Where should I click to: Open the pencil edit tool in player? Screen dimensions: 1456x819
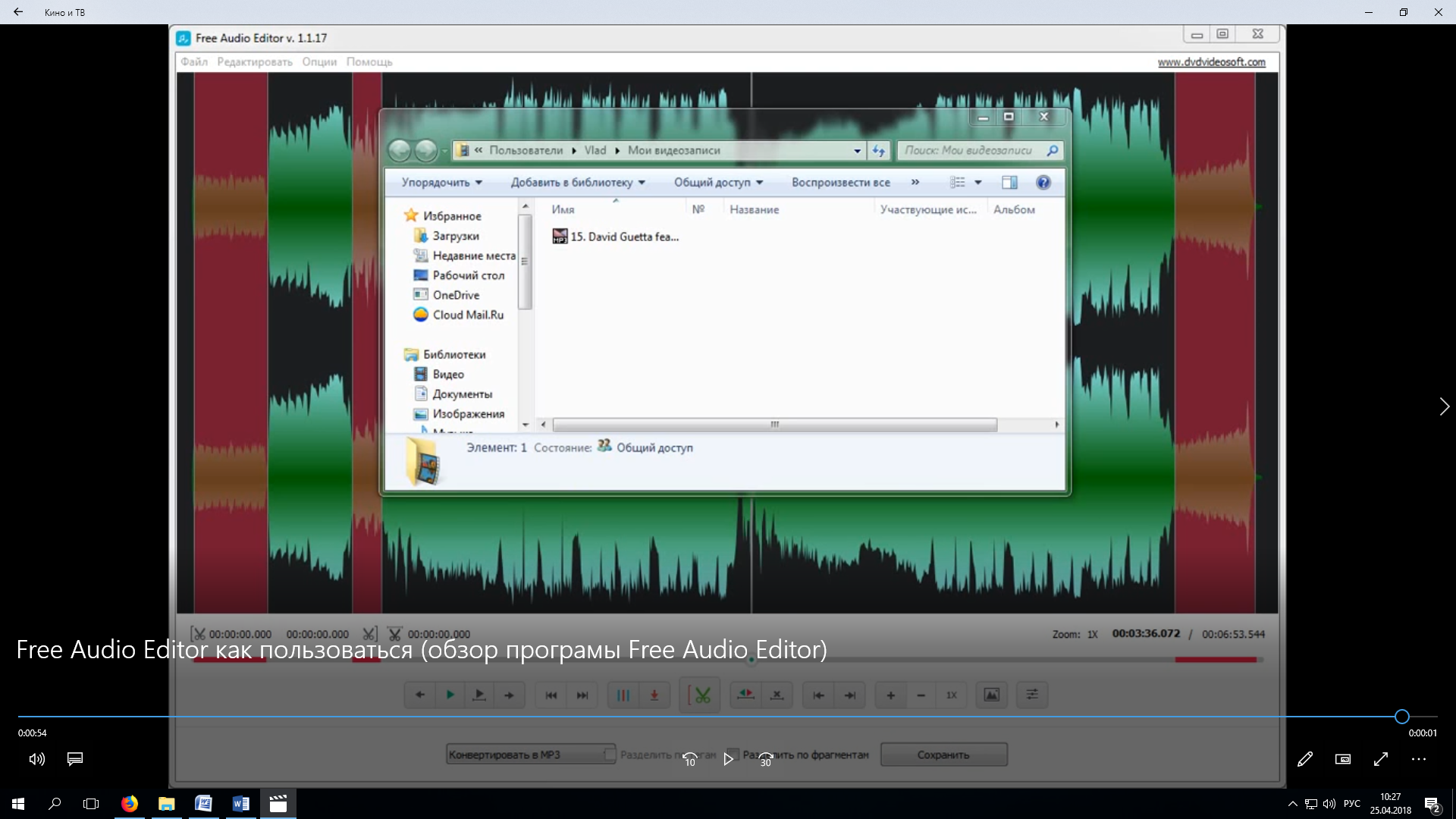click(x=1305, y=759)
